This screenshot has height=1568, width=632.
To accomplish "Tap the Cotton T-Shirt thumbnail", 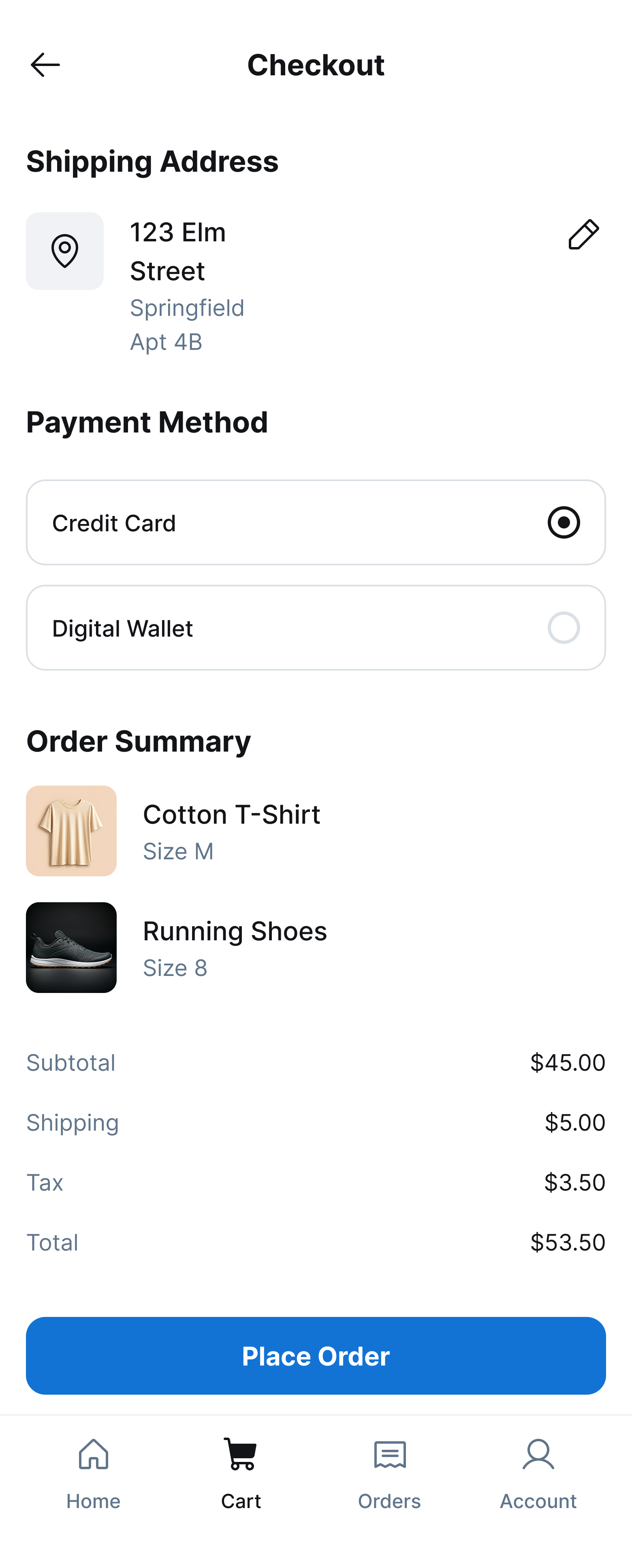I will pyautogui.click(x=71, y=831).
